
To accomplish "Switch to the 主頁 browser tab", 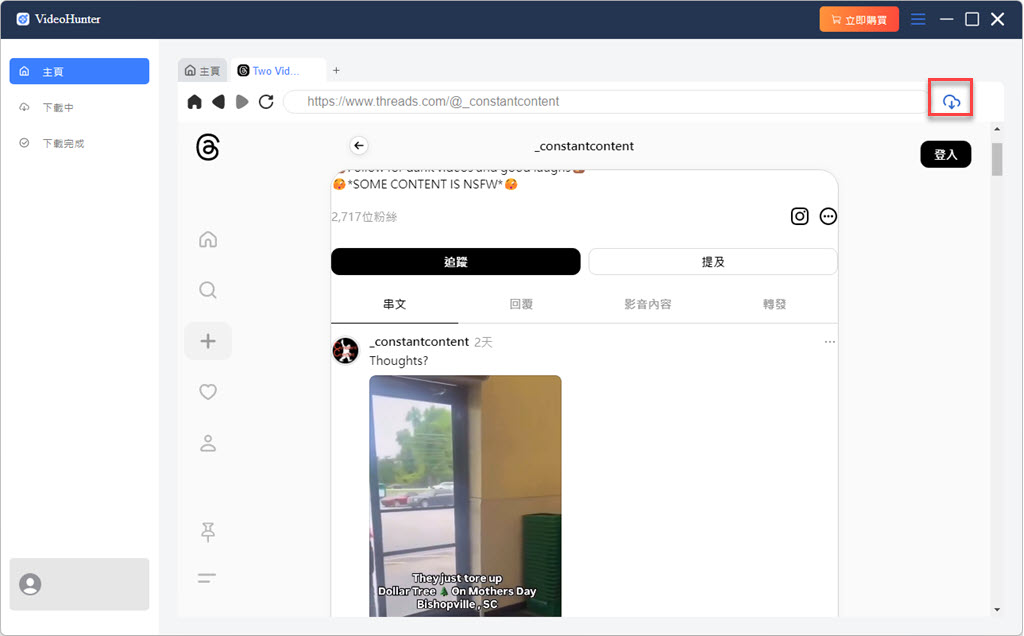I will point(202,71).
